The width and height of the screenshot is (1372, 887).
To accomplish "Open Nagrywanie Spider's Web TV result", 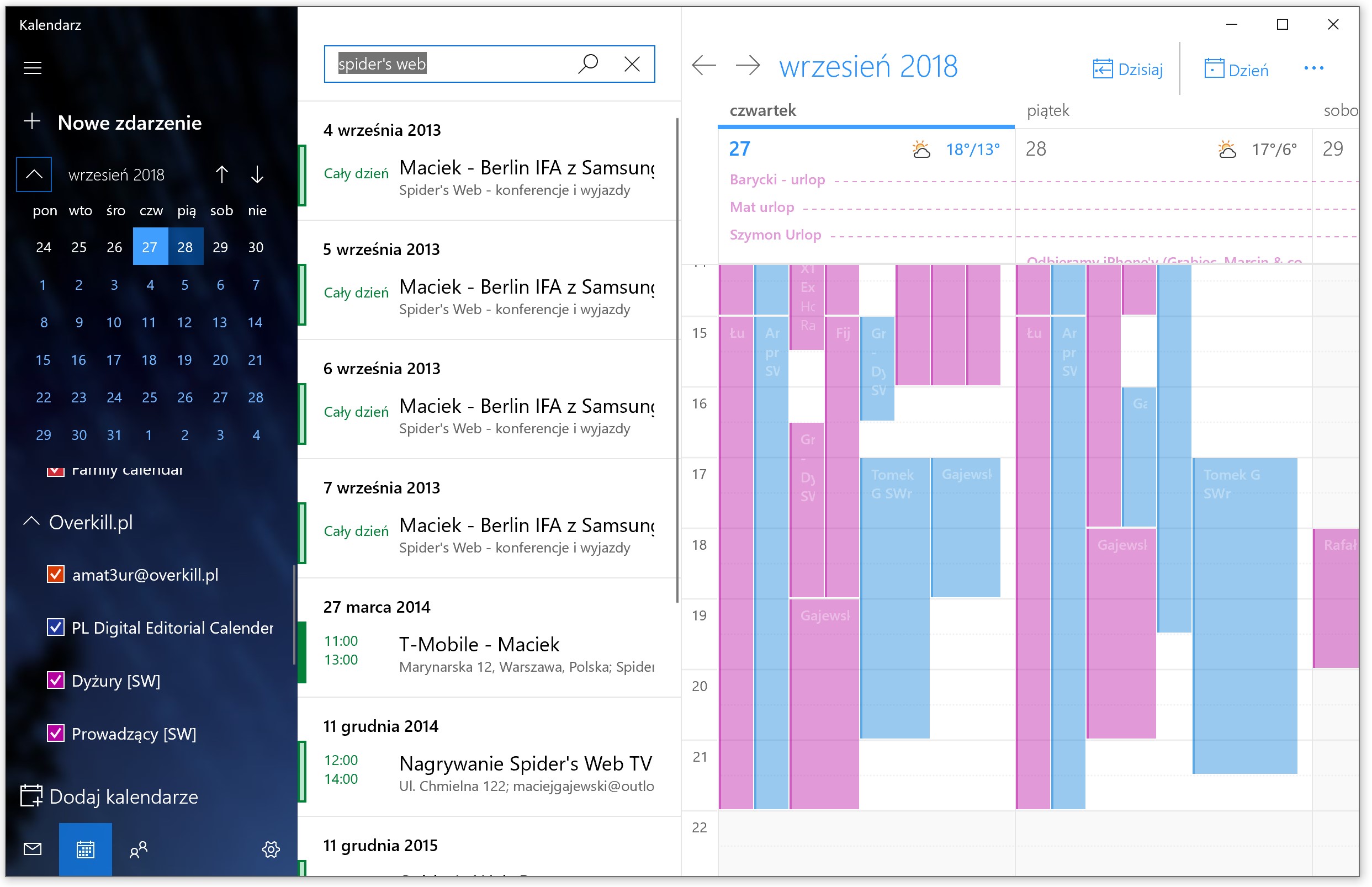I will click(489, 758).
